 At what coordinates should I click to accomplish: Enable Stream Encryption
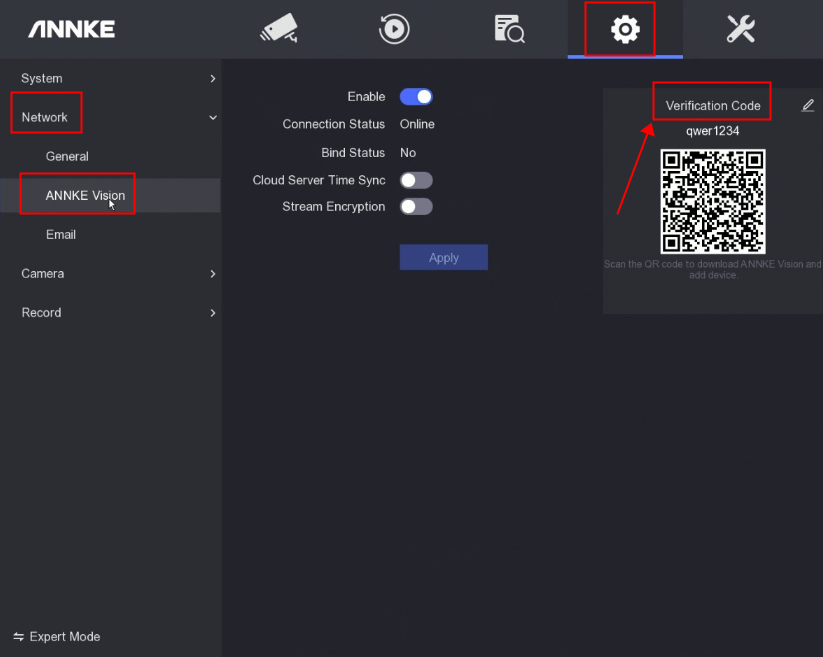click(x=416, y=207)
